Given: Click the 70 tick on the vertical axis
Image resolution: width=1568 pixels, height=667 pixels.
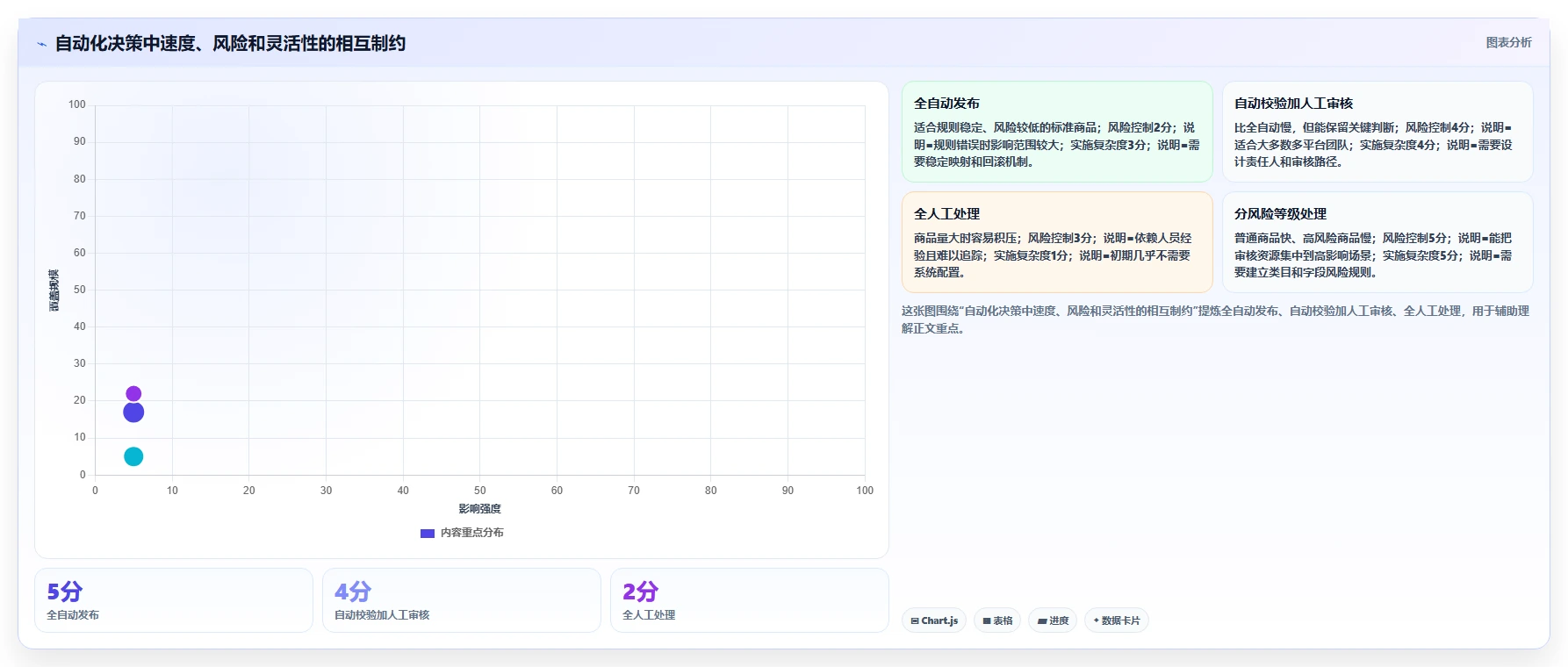Looking at the screenshot, I should (80, 216).
